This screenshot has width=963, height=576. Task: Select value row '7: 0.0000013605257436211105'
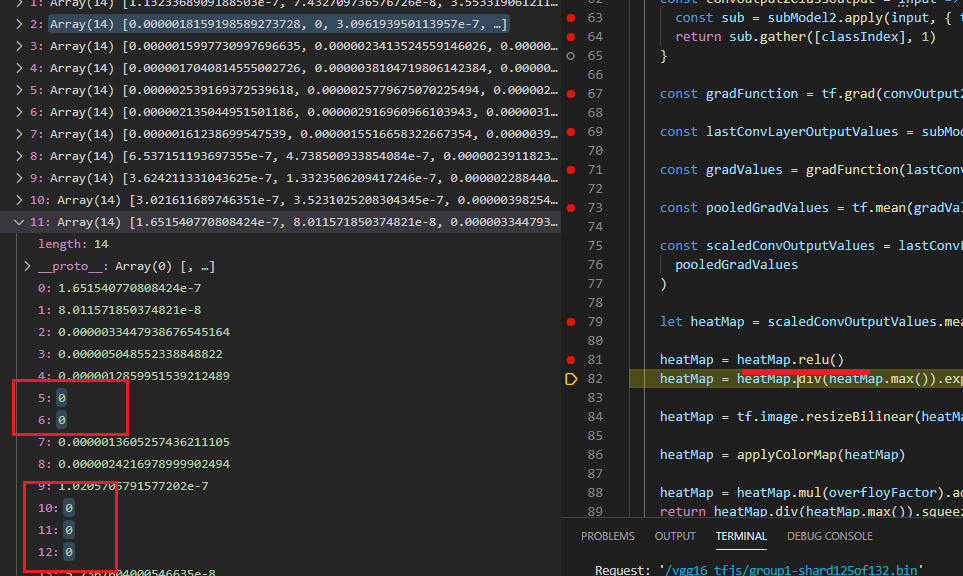pos(134,442)
